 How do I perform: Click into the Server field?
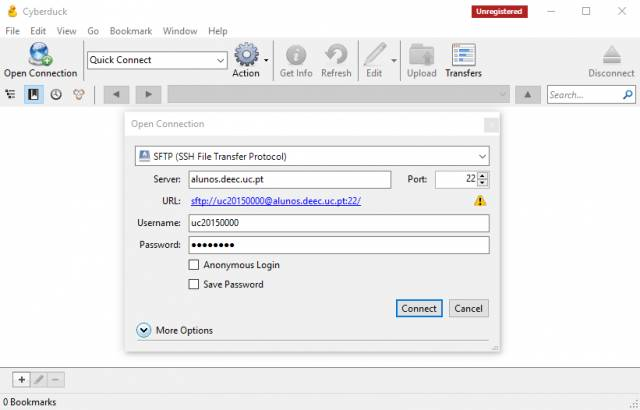(x=290, y=180)
